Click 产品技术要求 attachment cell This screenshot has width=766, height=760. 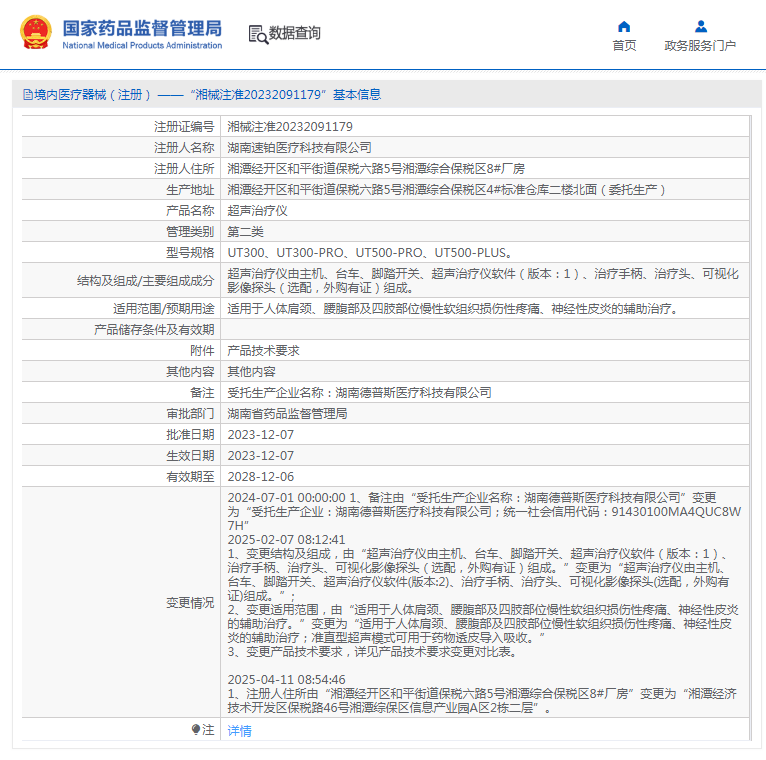[263, 351]
